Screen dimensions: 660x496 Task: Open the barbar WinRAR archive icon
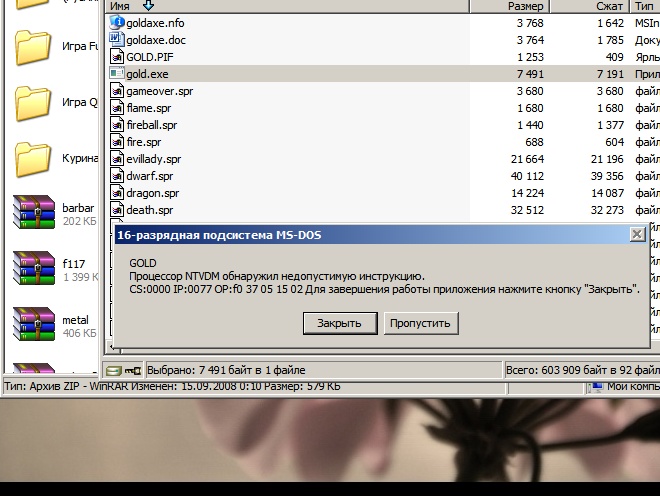pyautogui.click(x=33, y=214)
